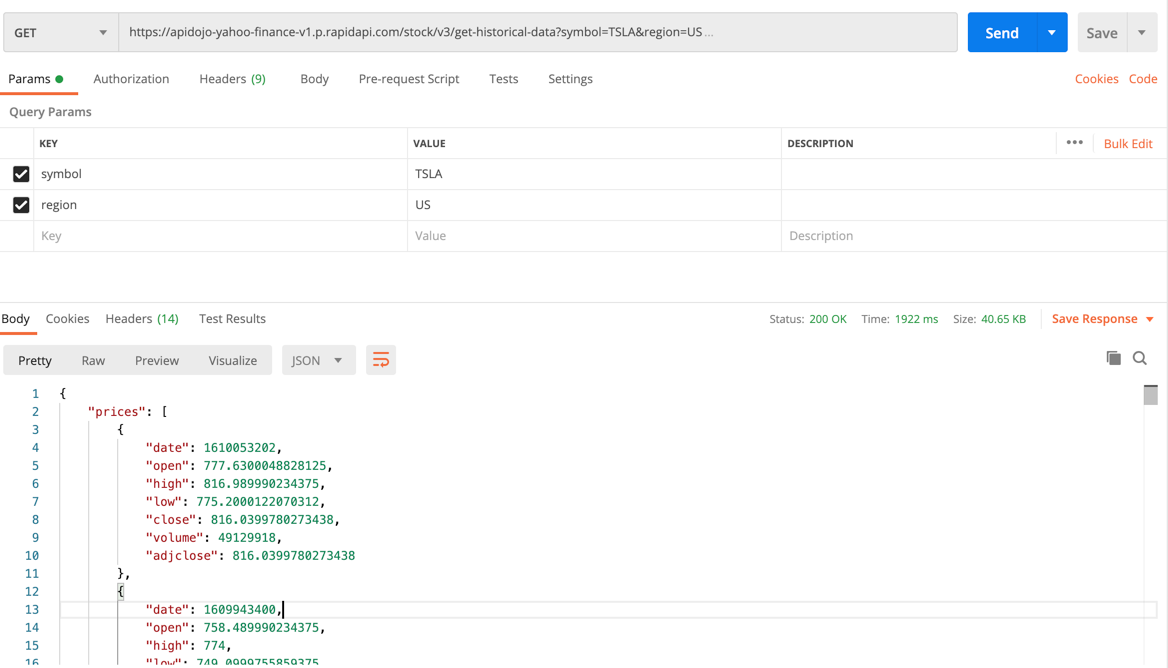The height and width of the screenshot is (668, 1168).
Task: Switch to the Authorization tab
Action: [x=131, y=79]
